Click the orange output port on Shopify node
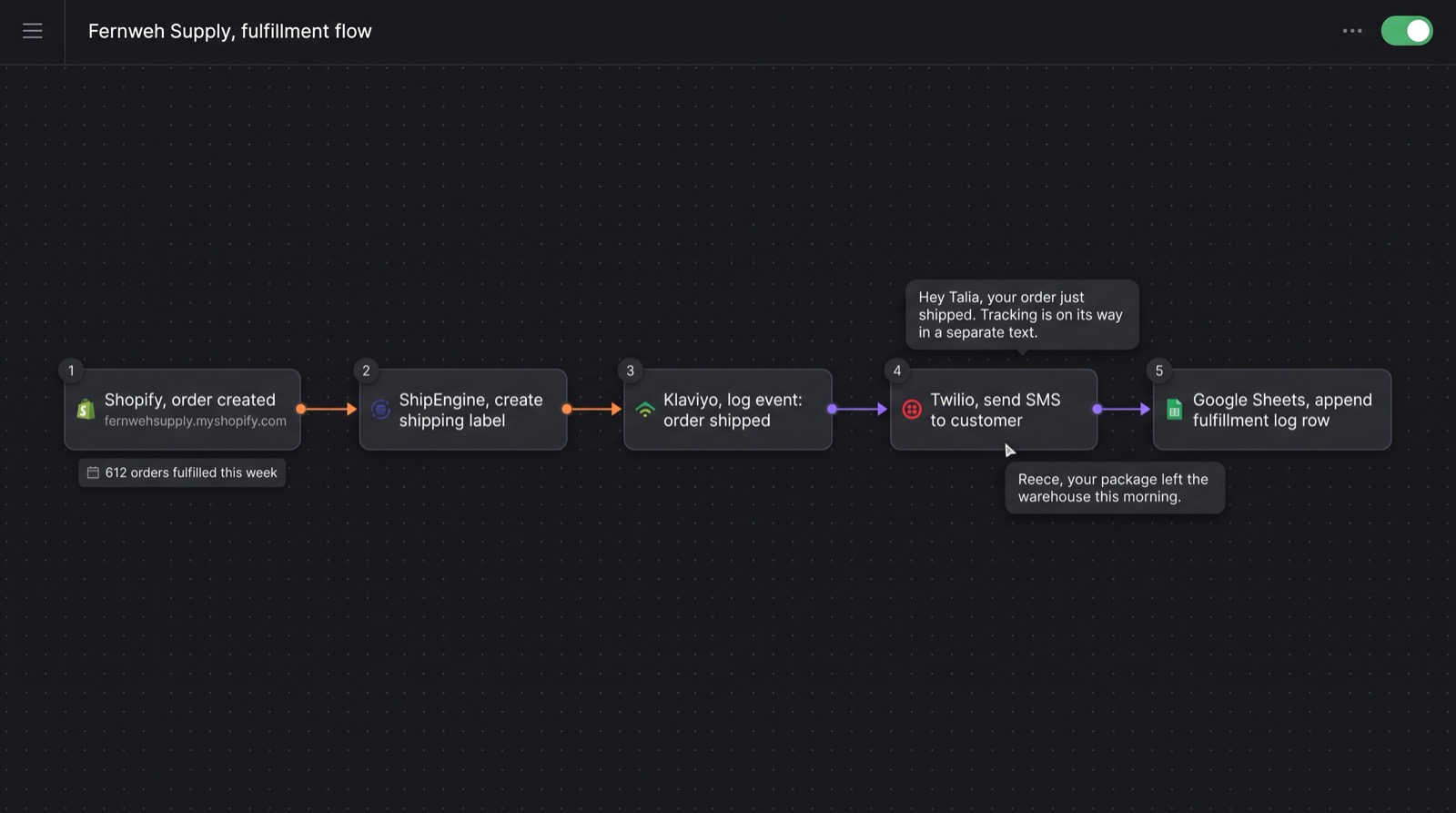Image resolution: width=1456 pixels, height=813 pixels. point(301,410)
